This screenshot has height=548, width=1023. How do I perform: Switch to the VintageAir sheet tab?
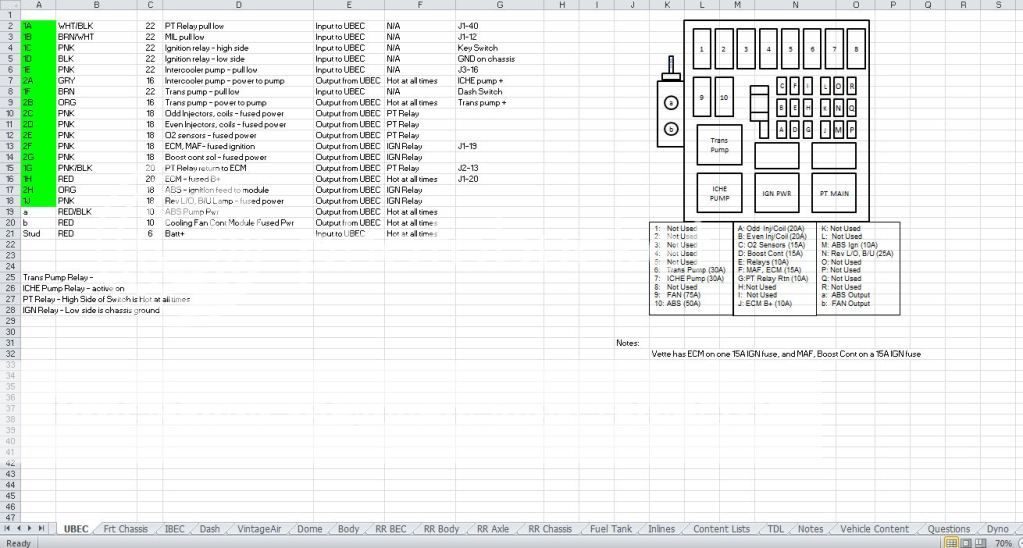point(263,529)
